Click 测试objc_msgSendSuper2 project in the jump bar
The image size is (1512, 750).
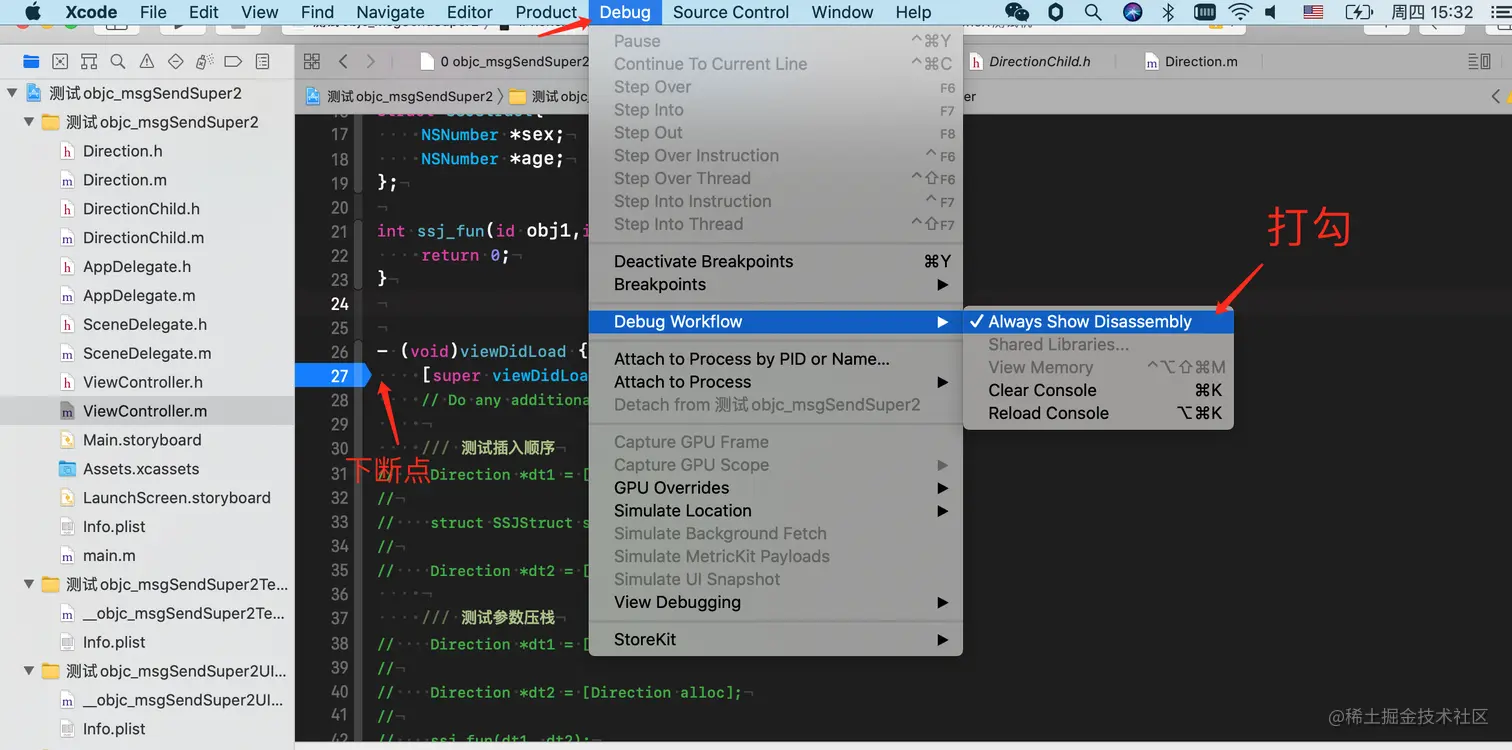[400, 97]
